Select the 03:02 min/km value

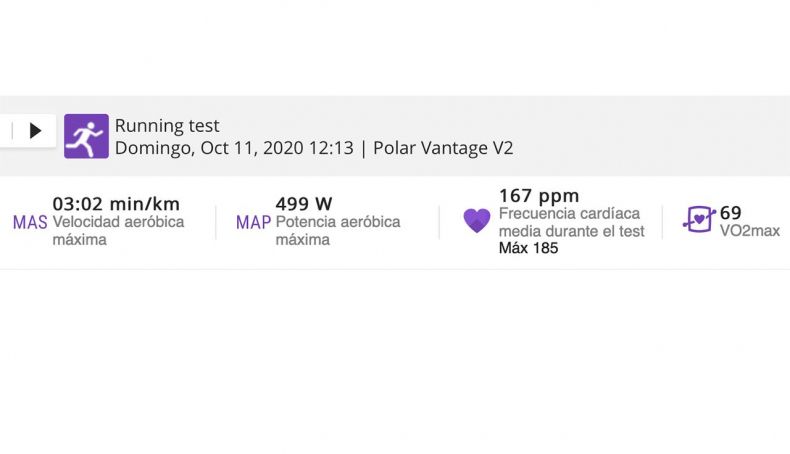(116, 204)
